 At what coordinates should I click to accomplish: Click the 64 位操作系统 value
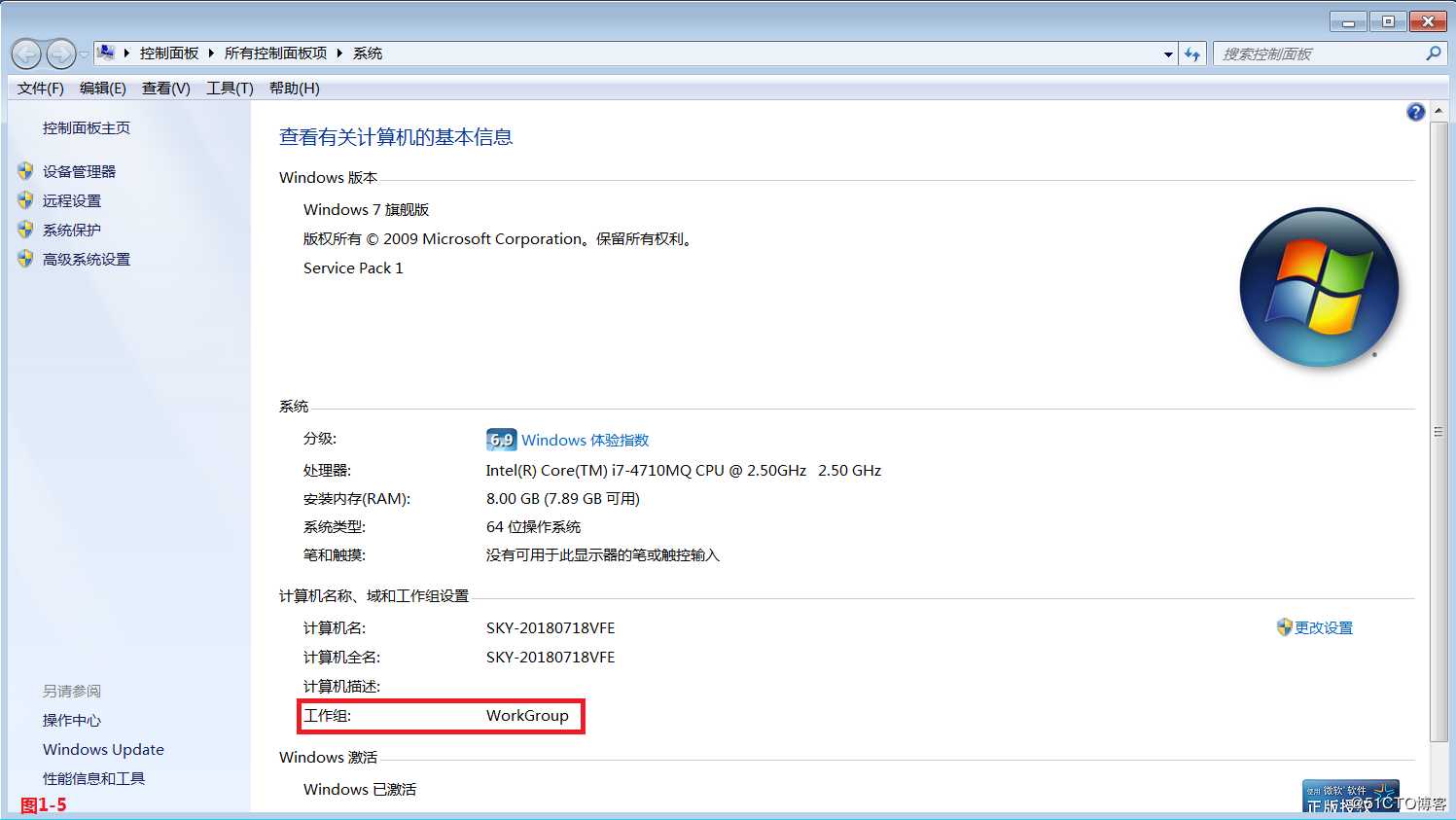coord(533,527)
